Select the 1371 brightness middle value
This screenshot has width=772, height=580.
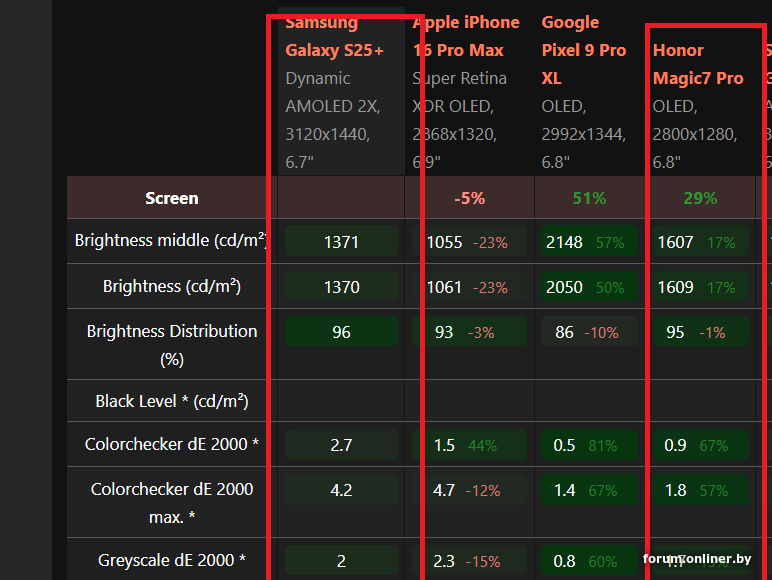pos(341,242)
